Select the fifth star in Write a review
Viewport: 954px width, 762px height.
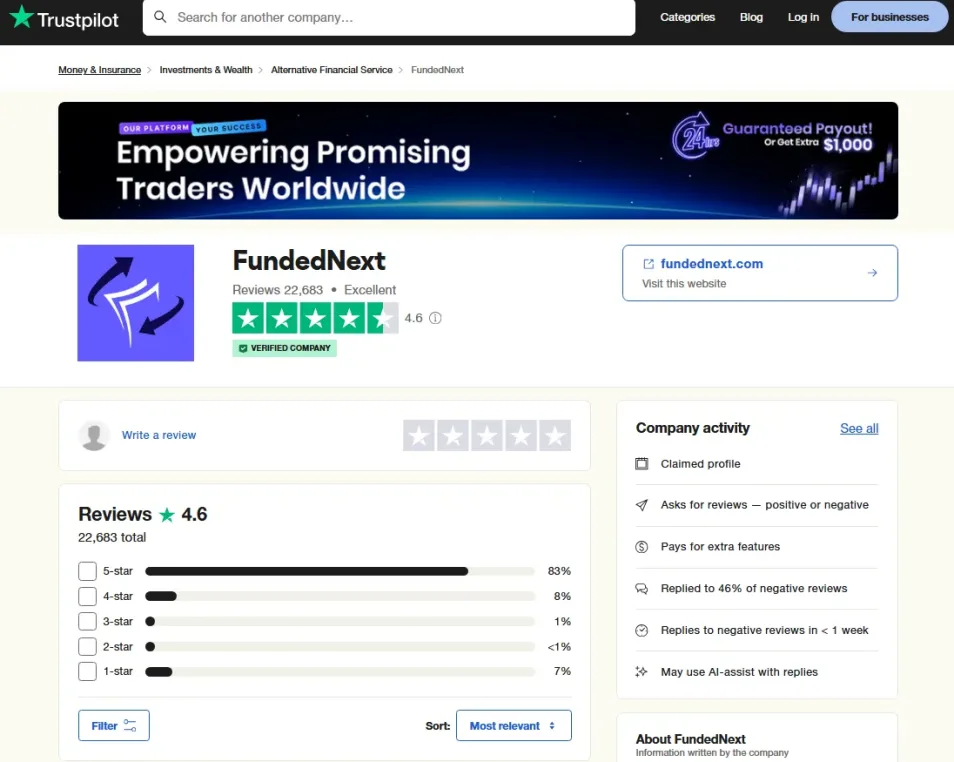click(x=555, y=436)
